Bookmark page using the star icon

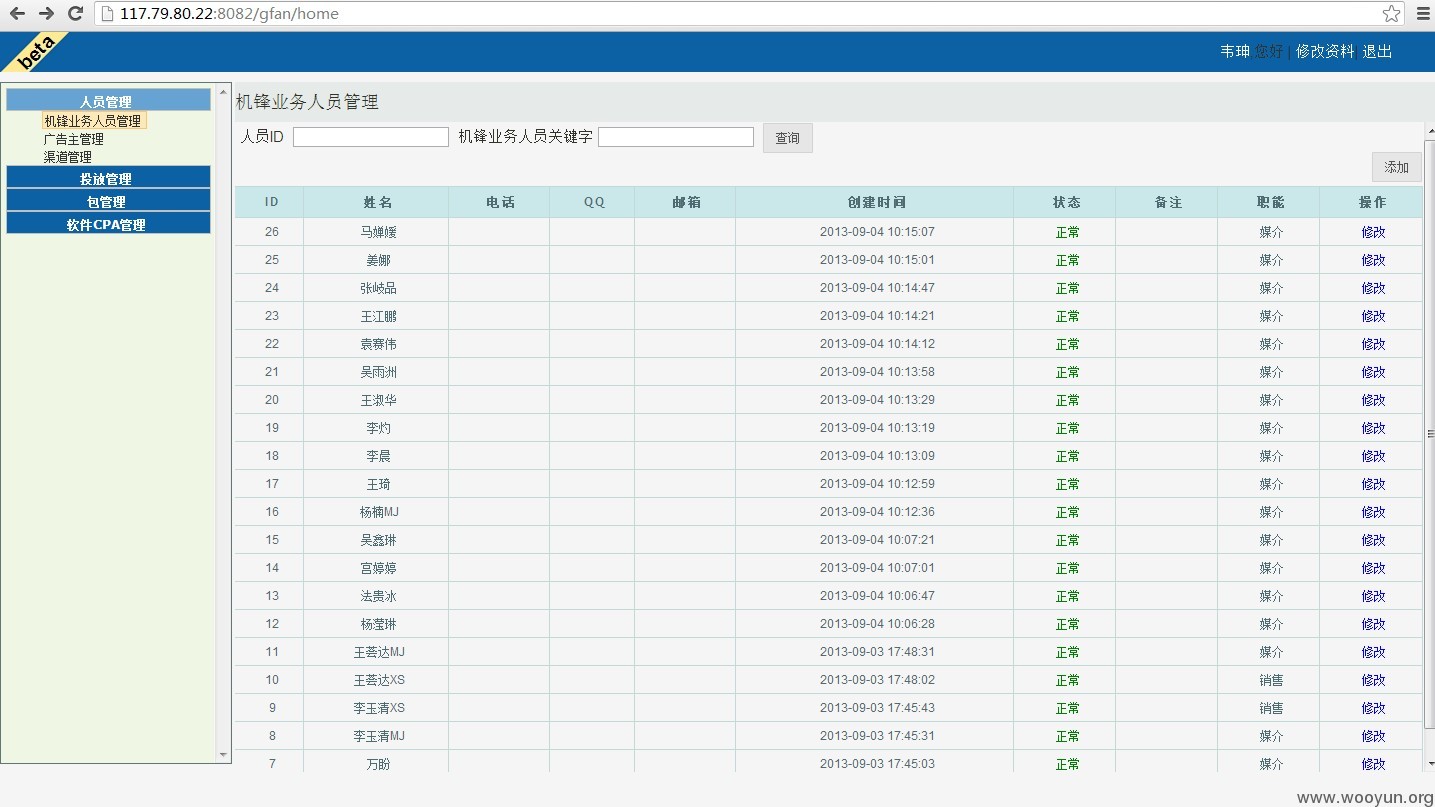click(1391, 13)
